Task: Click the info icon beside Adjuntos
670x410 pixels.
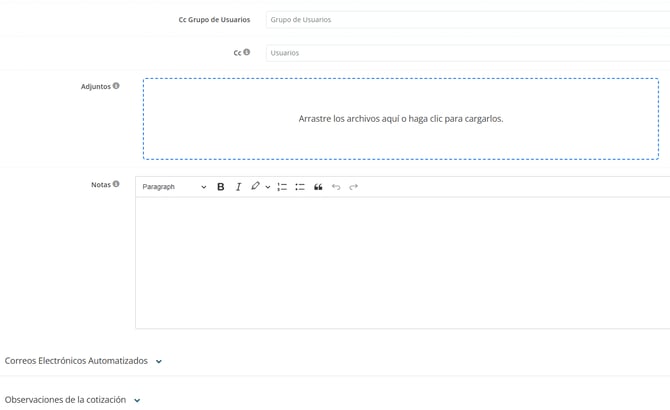Action: click(x=116, y=86)
